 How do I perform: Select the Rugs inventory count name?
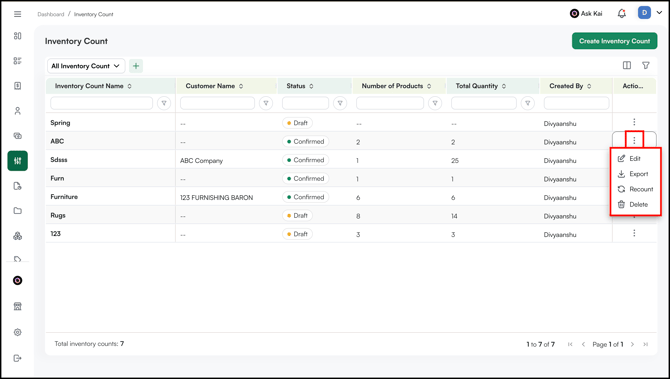(x=58, y=215)
